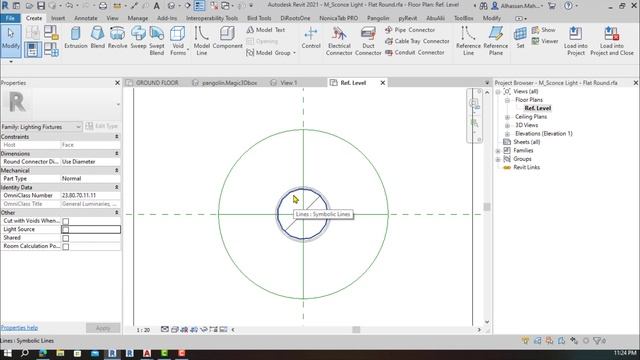Screen dimensions: 640x360
Task: Change the 1 : 20 view scale
Action: [143, 330]
